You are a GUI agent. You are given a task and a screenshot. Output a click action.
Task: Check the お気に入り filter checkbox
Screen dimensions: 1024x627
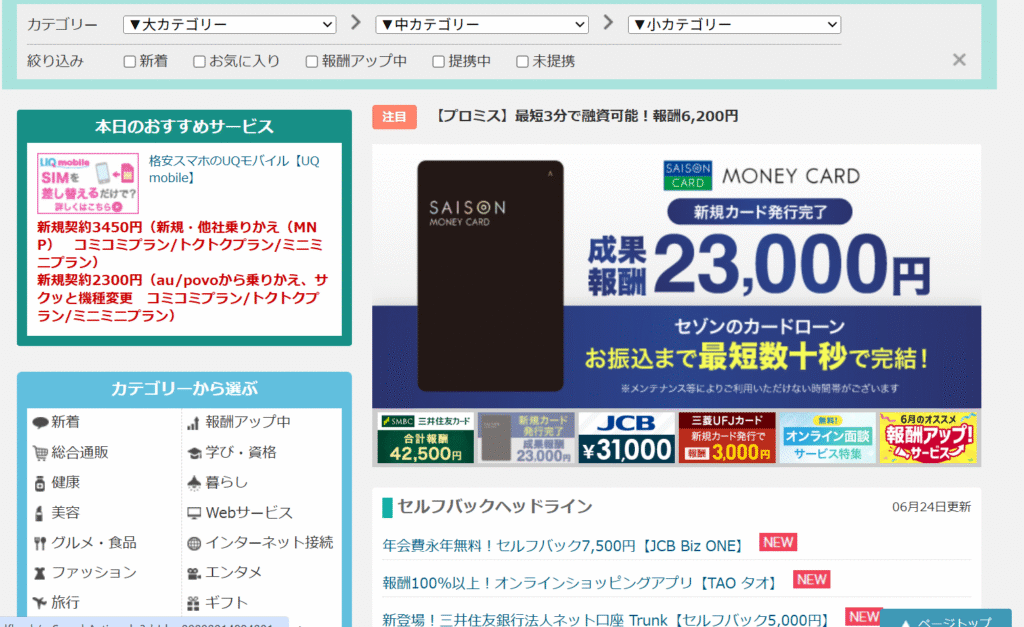(199, 61)
